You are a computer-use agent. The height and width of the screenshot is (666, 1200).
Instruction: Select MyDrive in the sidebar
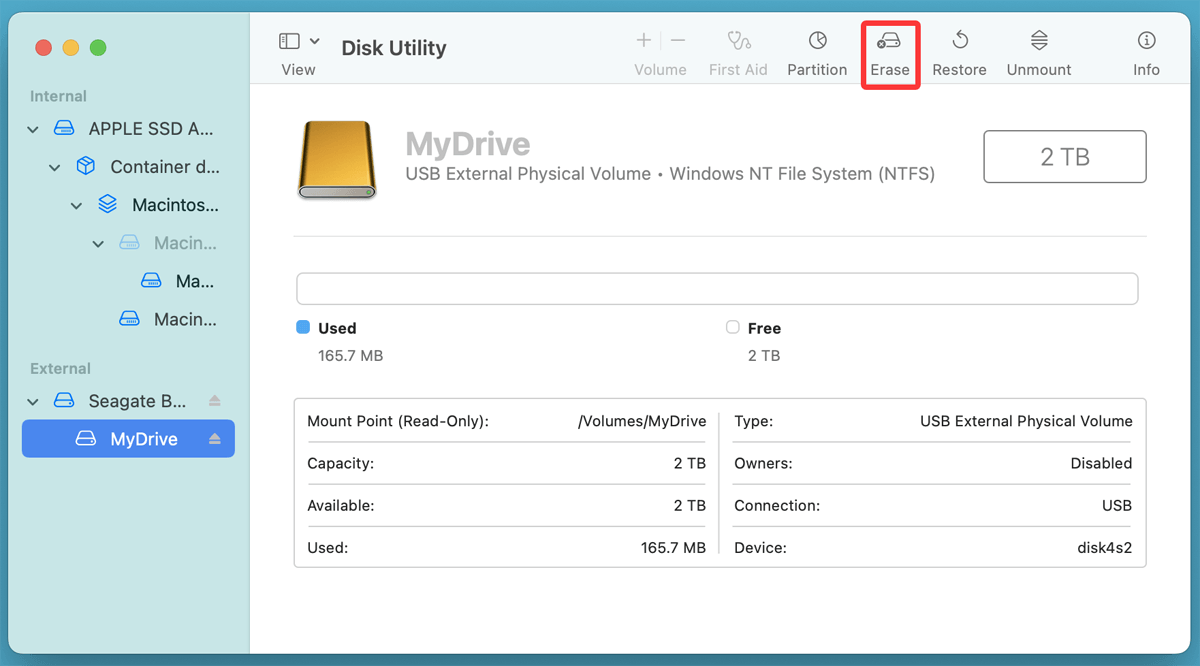click(x=143, y=439)
